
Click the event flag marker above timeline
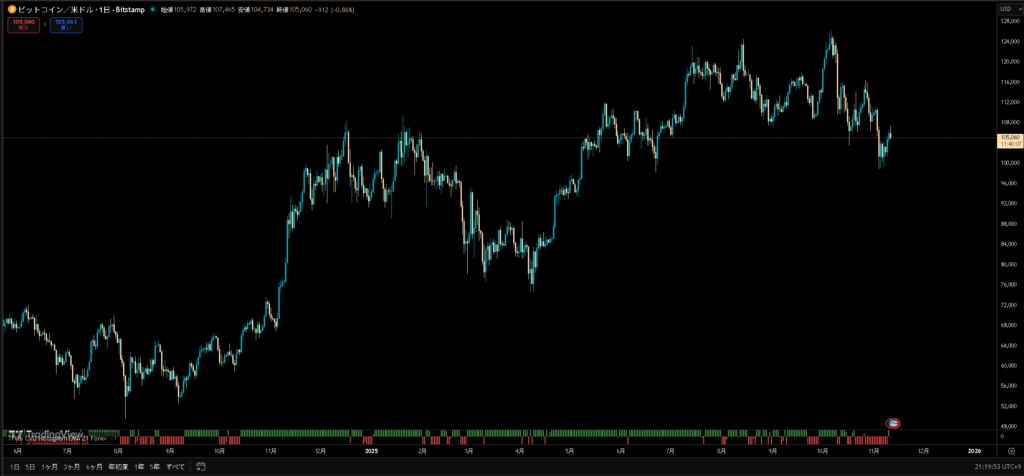click(x=894, y=423)
